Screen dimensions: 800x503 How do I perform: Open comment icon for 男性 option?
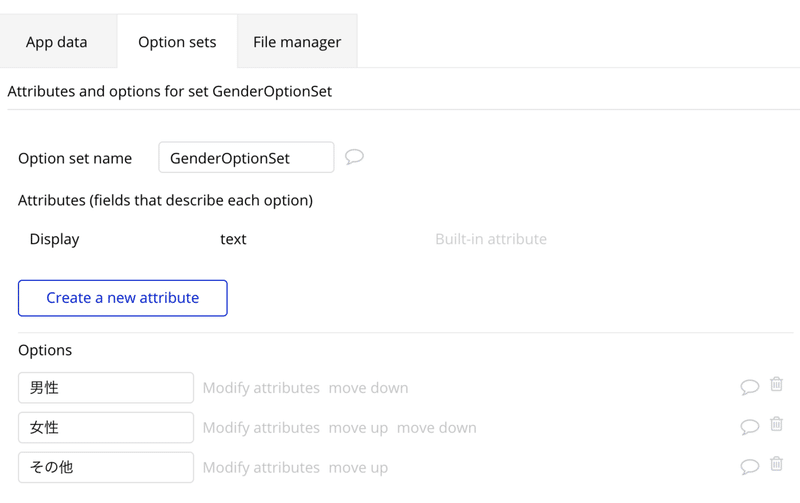(x=749, y=387)
